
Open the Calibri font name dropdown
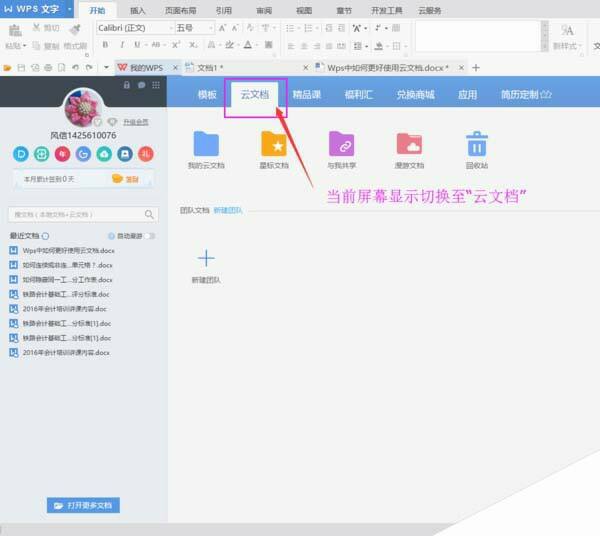[171, 28]
